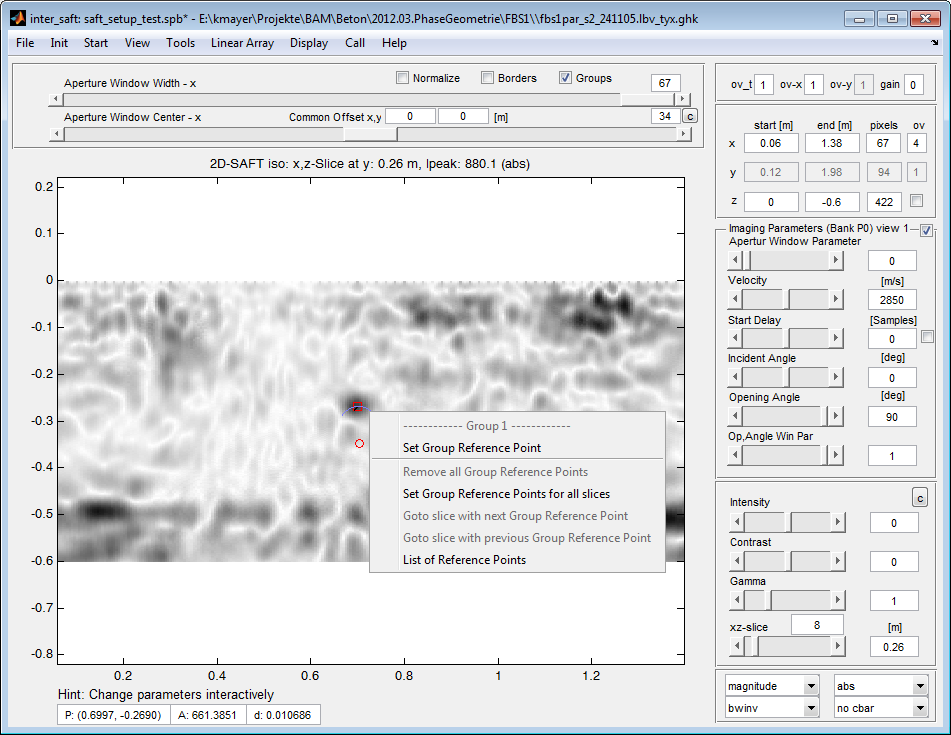Click the Velocity value field 2850
Image resolution: width=951 pixels, height=735 pixels.
pyautogui.click(x=892, y=300)
